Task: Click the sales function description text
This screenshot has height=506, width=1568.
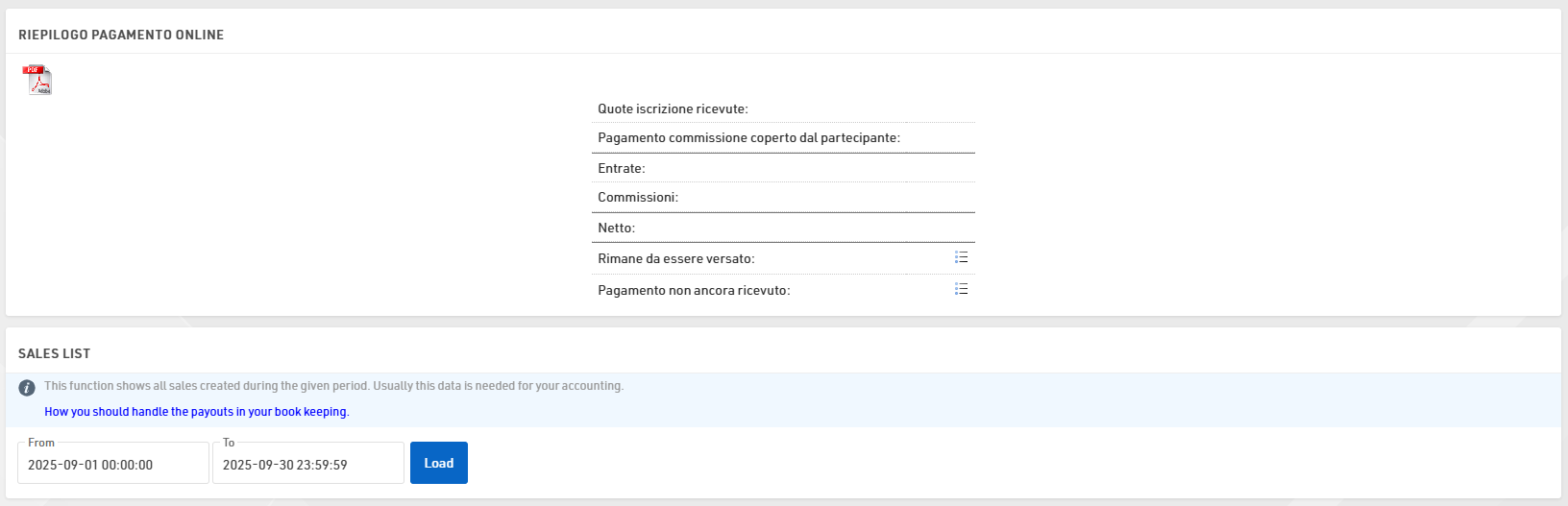Action: [x=333, y=386]
